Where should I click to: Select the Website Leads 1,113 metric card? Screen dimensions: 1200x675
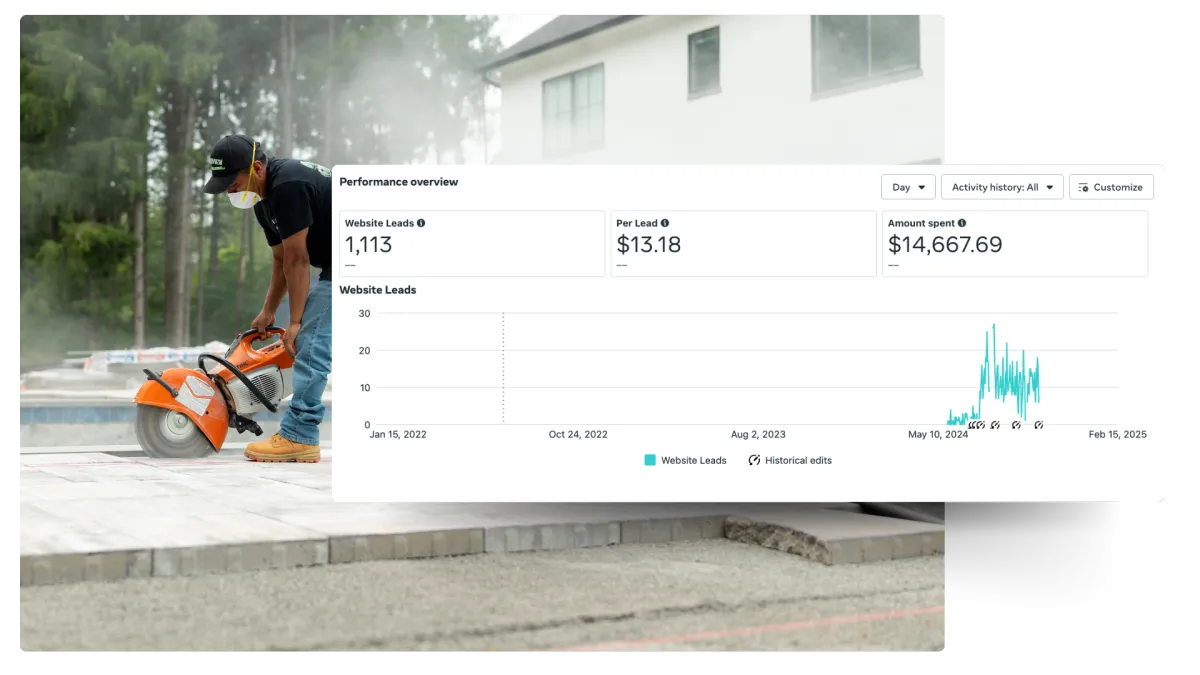pyautogui.click(x=472, y=243)
